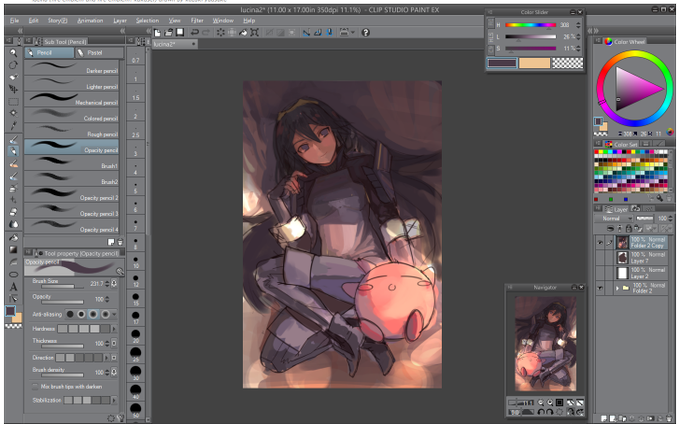Select the Eyedropper tool
This screenshot has width=680, height=424.
tap(13, 126)
